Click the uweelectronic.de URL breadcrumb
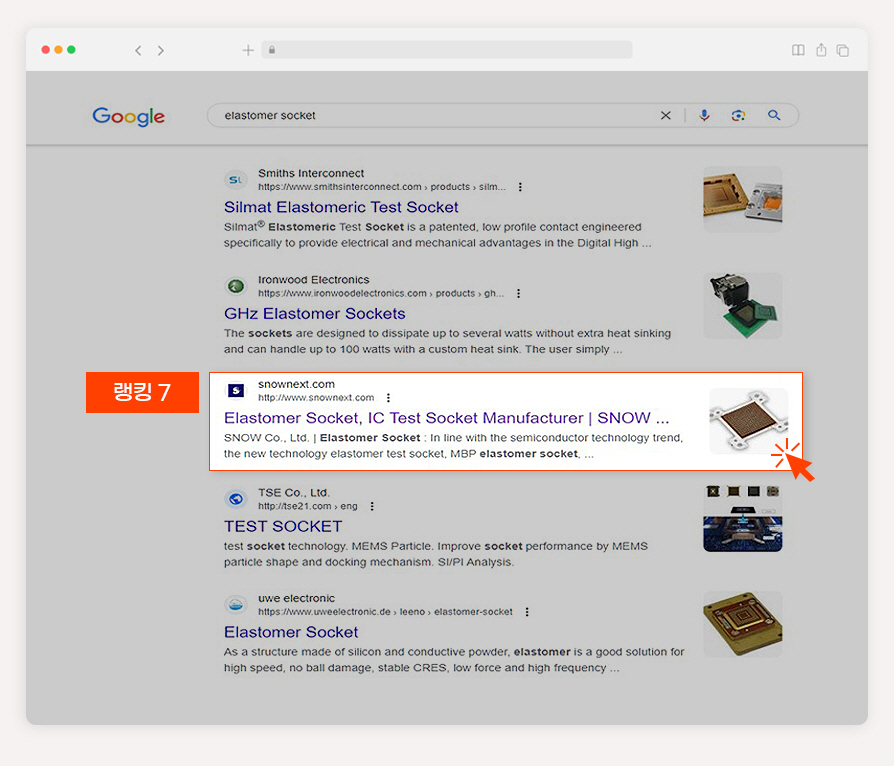This screenshot has height=766, width=894. [x=385, y=612]
